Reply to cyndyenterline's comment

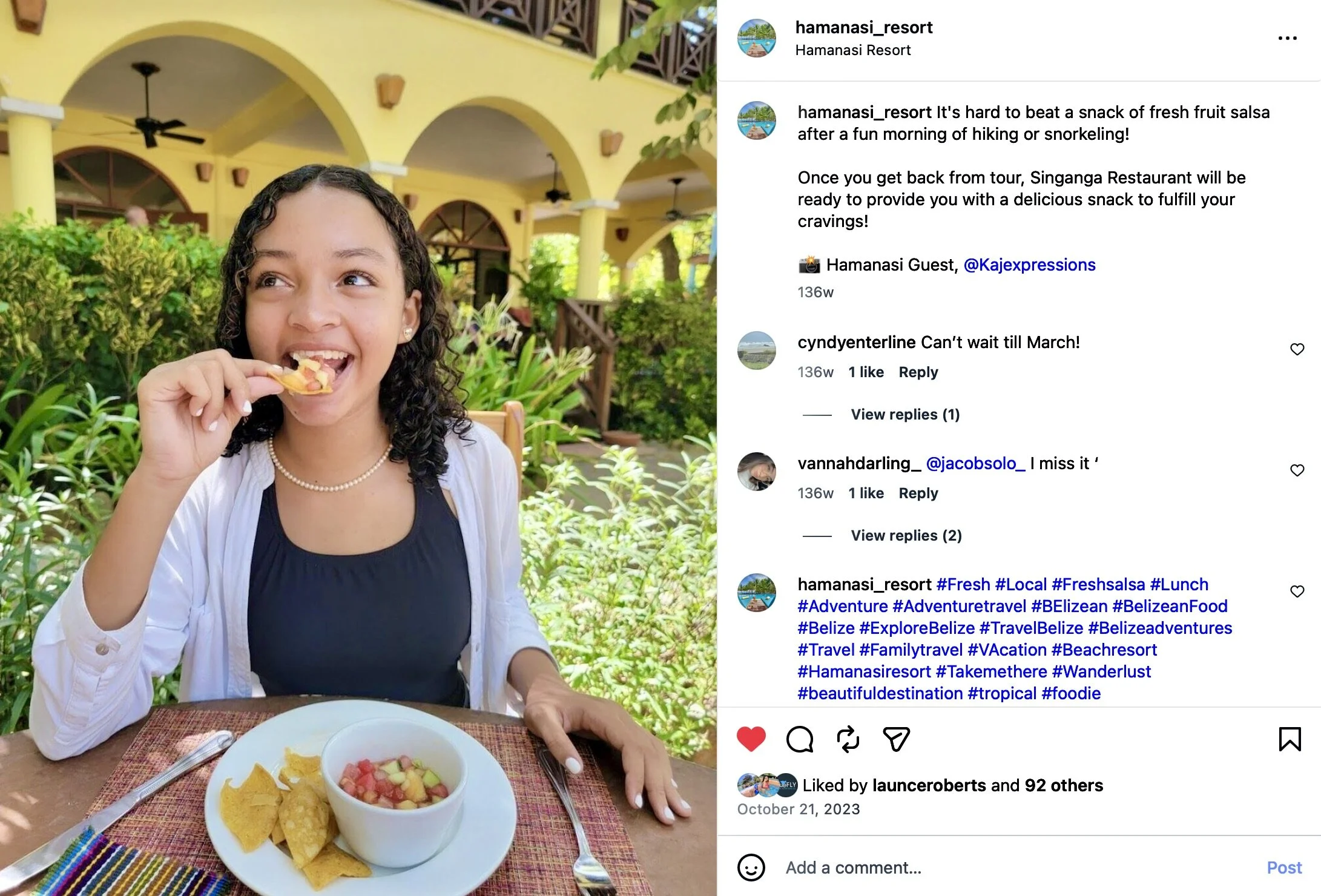918,372
